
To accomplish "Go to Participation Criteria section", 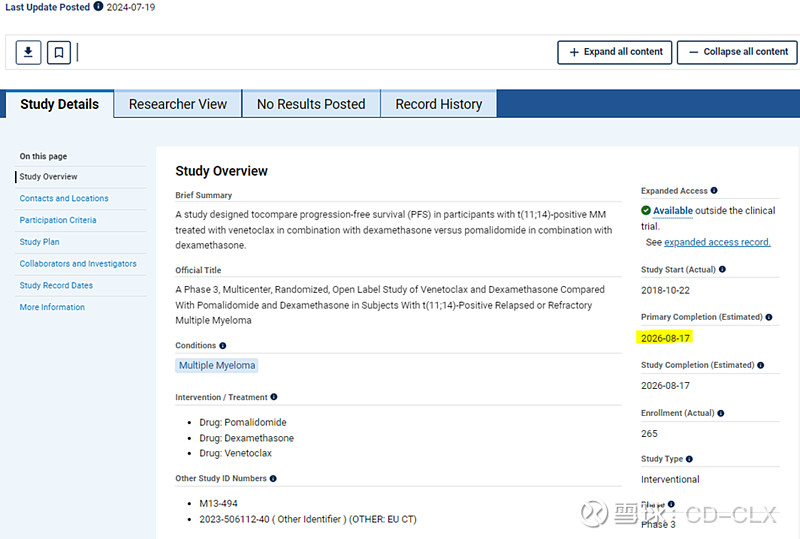I will [x=58, y=220].
